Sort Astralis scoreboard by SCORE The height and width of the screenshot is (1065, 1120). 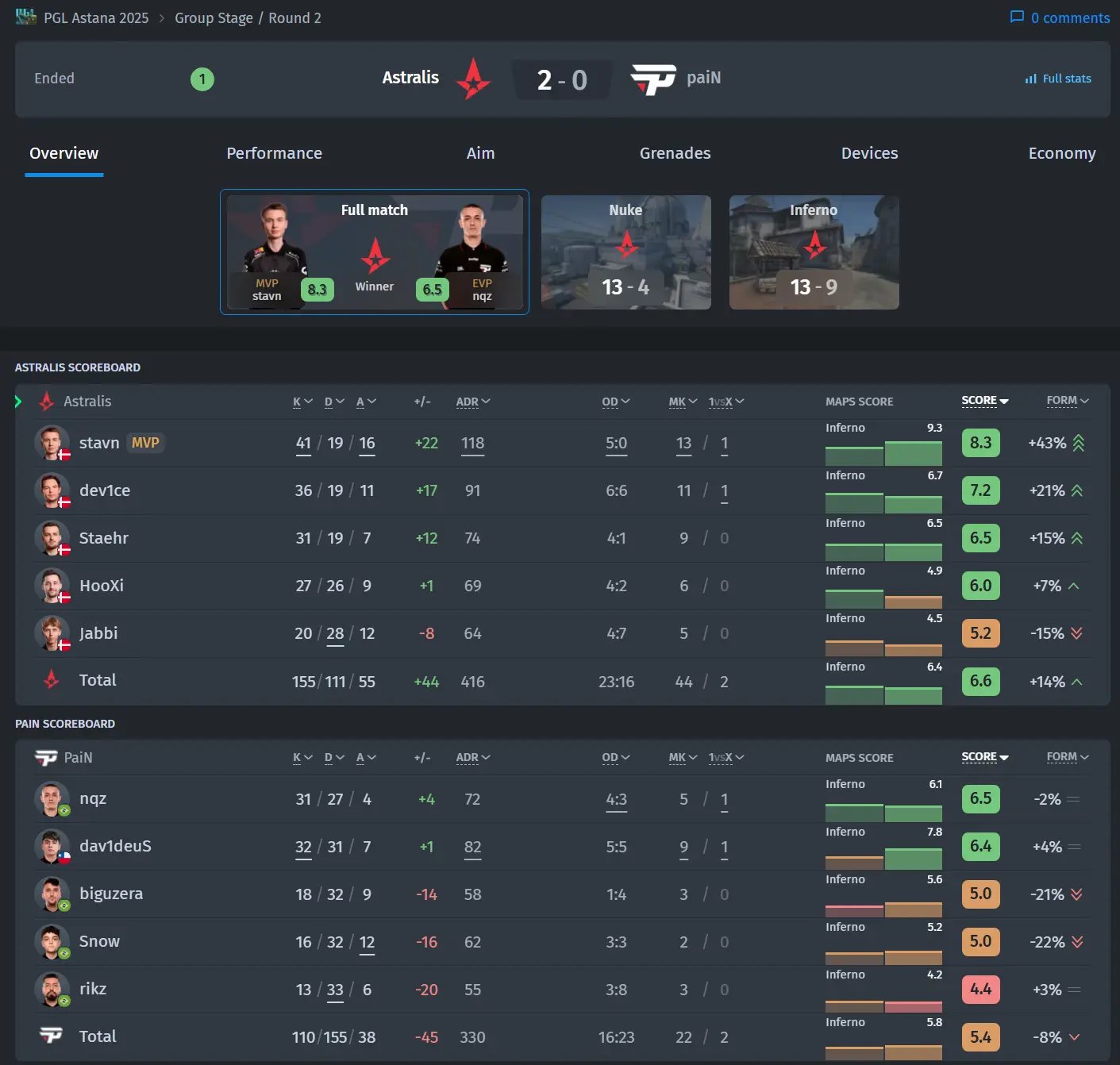tap(985, 401)
